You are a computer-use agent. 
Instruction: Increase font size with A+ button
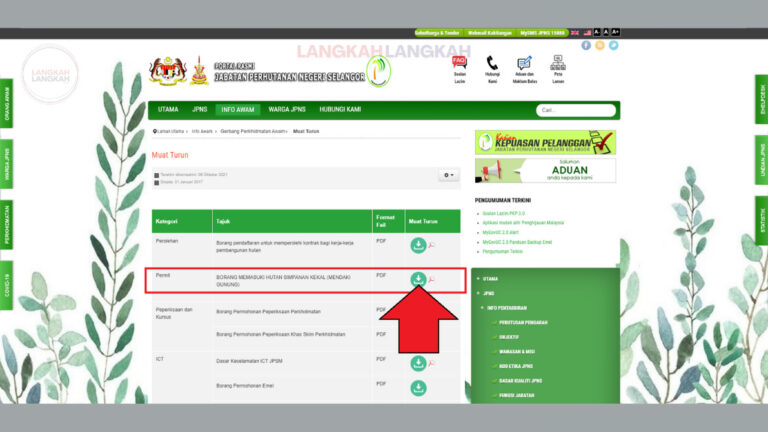tap(616, 32)
